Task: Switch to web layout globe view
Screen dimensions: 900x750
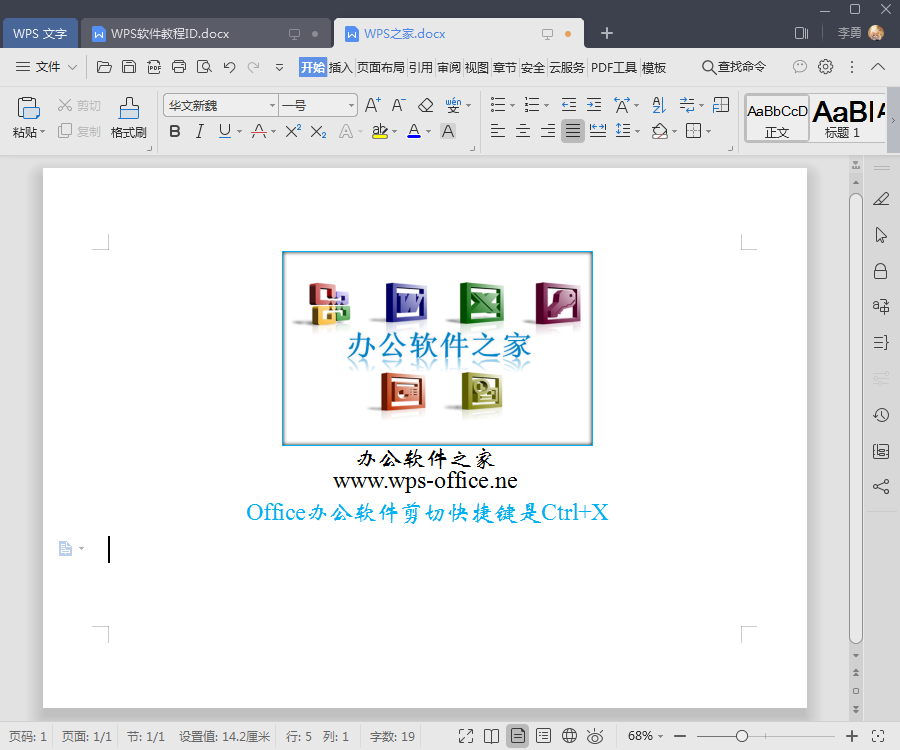Action: pos(569,736)
